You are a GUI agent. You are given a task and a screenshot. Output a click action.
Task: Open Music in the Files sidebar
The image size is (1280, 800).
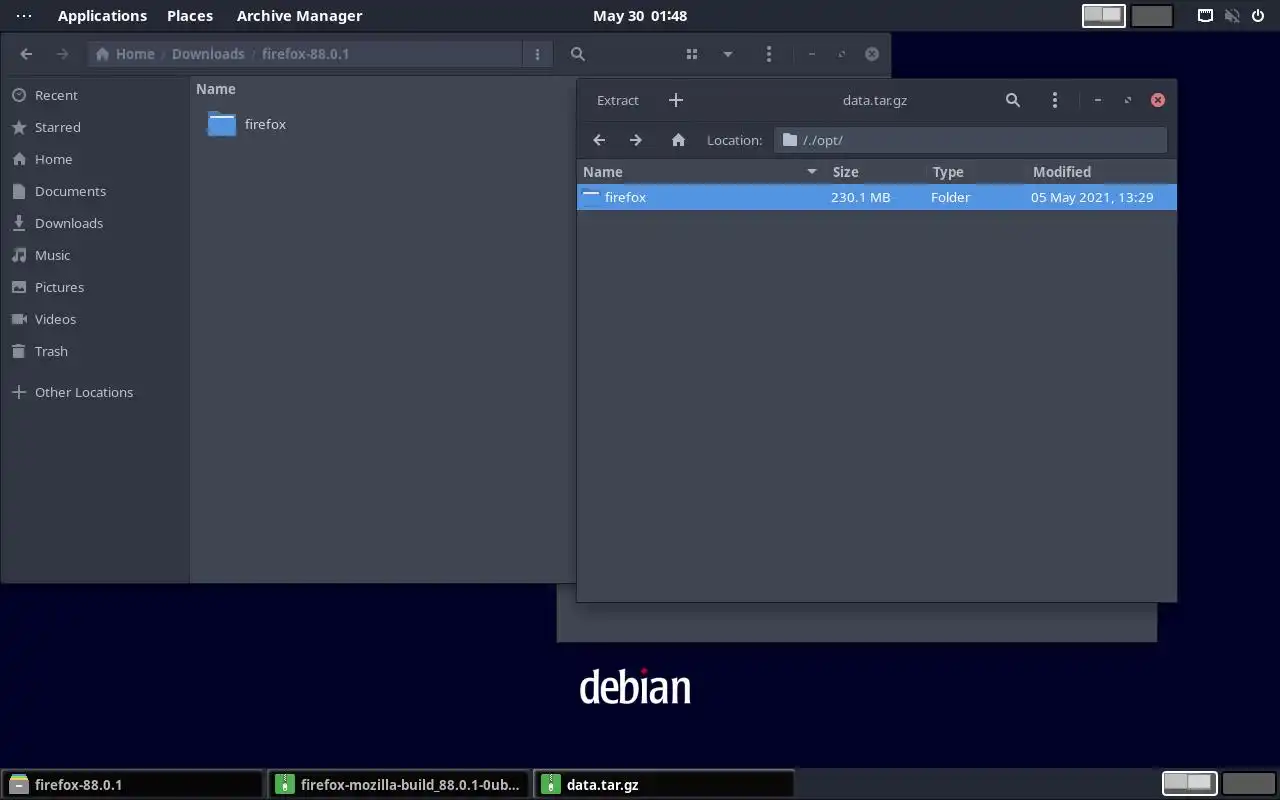click(x=95, y=255)
